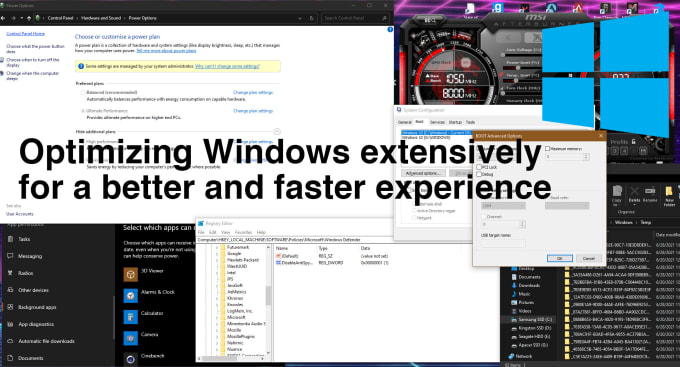Expand Mozilla registry key
Image resolution: width=680 pixels, height=367 pixels.
coord(217,330)
